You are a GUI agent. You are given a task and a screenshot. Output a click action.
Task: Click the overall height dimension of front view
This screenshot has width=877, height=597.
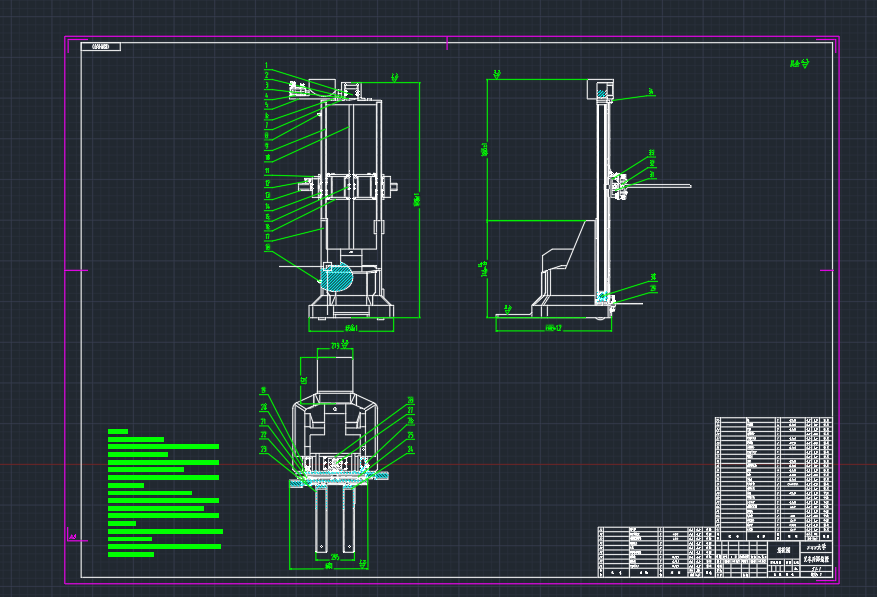pyautogui.click(x=418, y=200)
